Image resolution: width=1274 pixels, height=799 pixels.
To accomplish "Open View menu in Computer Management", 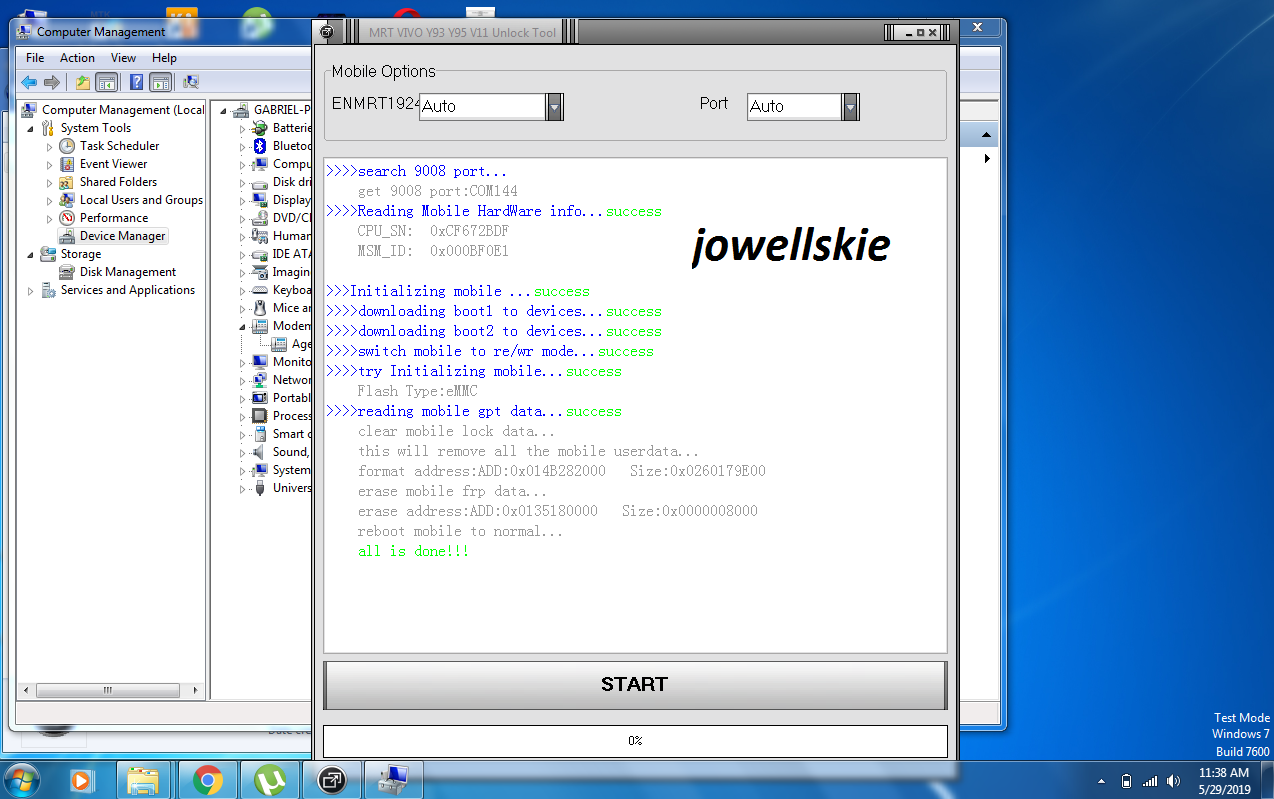I will tap(123, 58).
